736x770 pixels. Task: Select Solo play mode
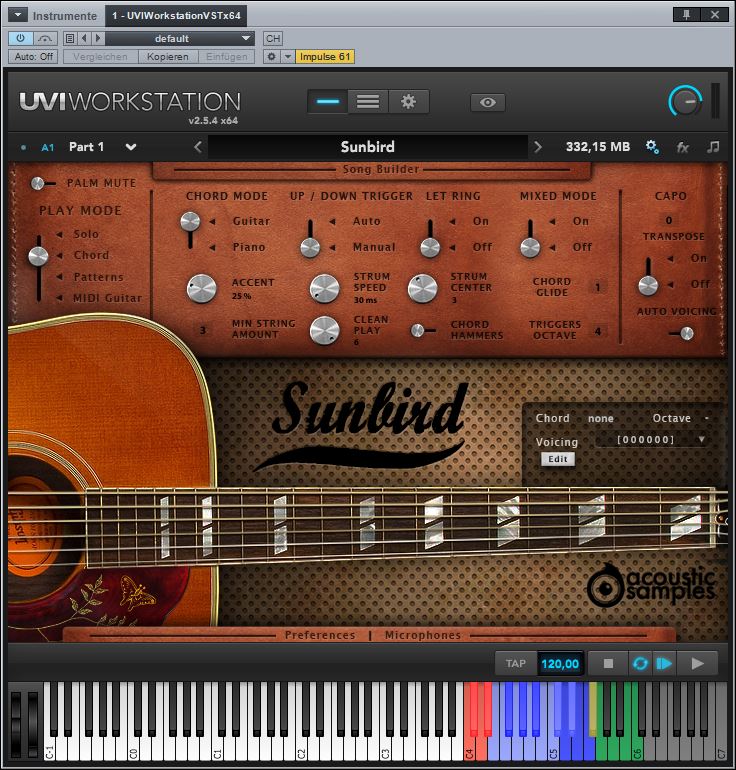click(x=86, y=234)
